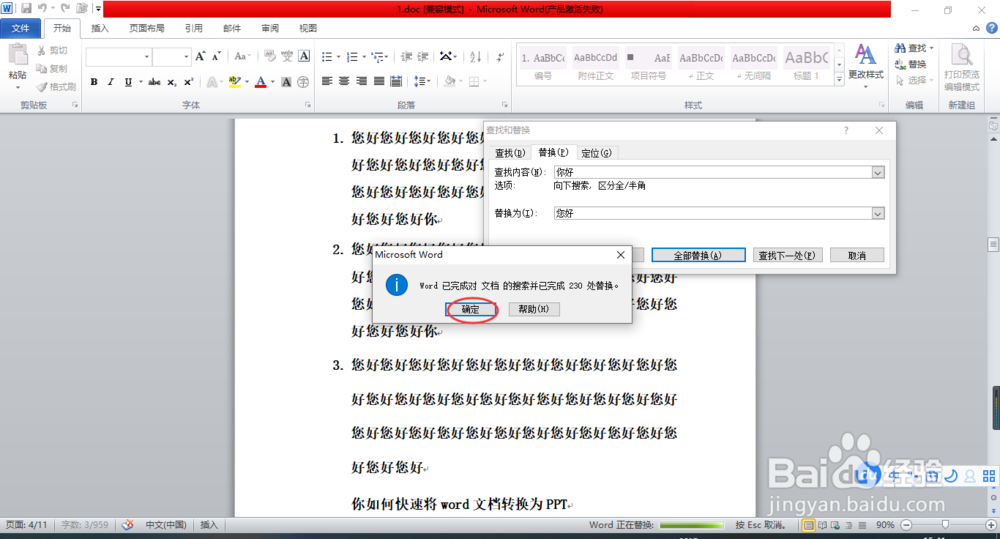
Task: Expand the Replace with history dropdown
Action: coord(878,214)
